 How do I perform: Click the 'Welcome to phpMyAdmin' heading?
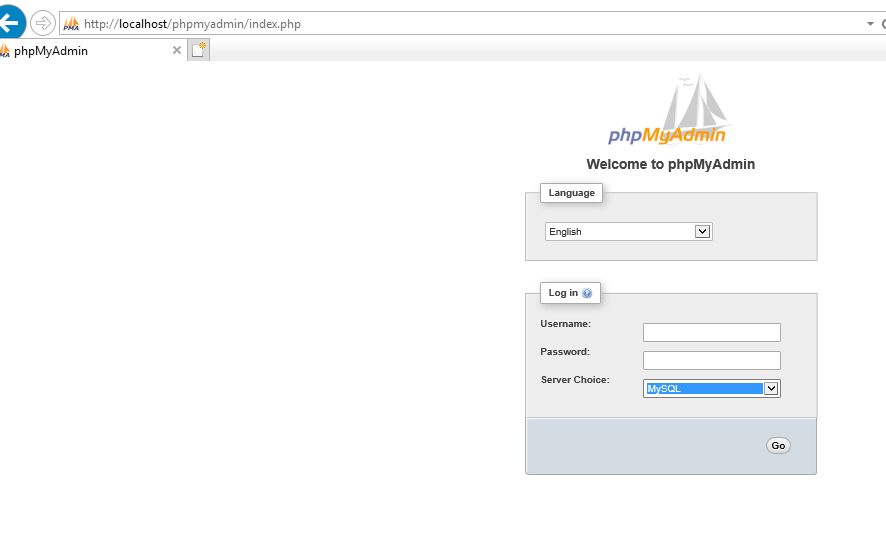click(x=671, y=164)
